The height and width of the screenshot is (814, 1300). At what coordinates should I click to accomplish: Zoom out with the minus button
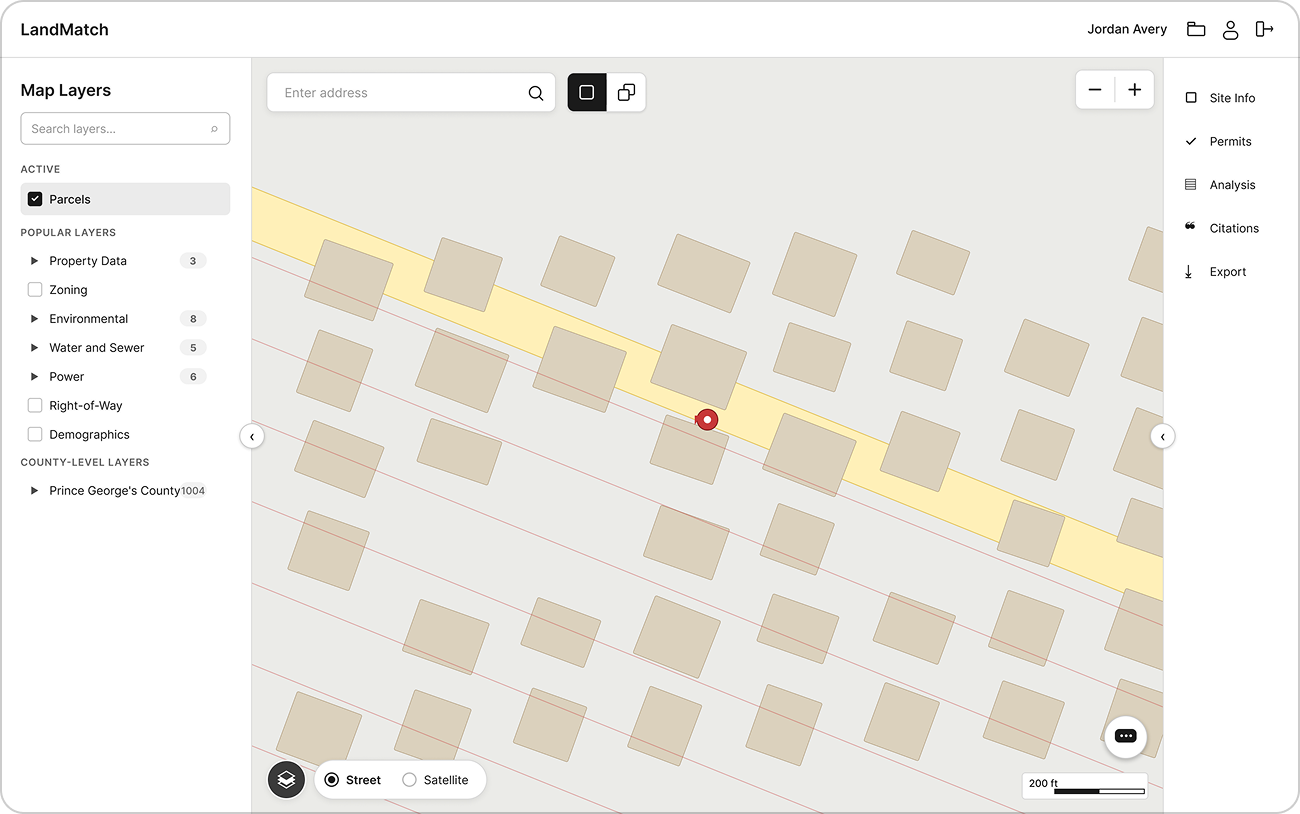tap(1095, 90)
